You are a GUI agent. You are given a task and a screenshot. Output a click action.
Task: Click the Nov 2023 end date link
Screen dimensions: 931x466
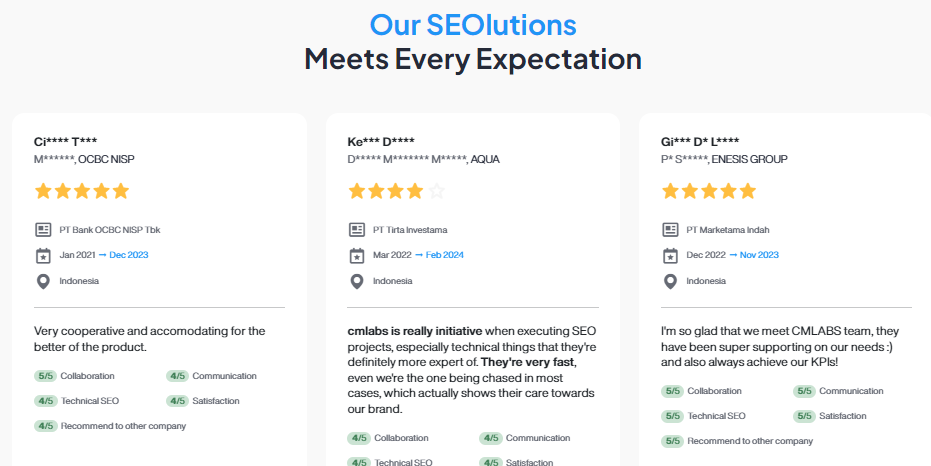[x=759, y=255]
